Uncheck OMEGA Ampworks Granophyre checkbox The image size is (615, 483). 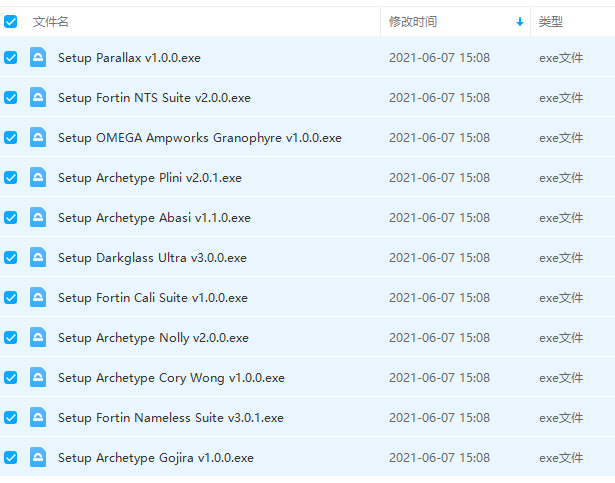[11, 138]
